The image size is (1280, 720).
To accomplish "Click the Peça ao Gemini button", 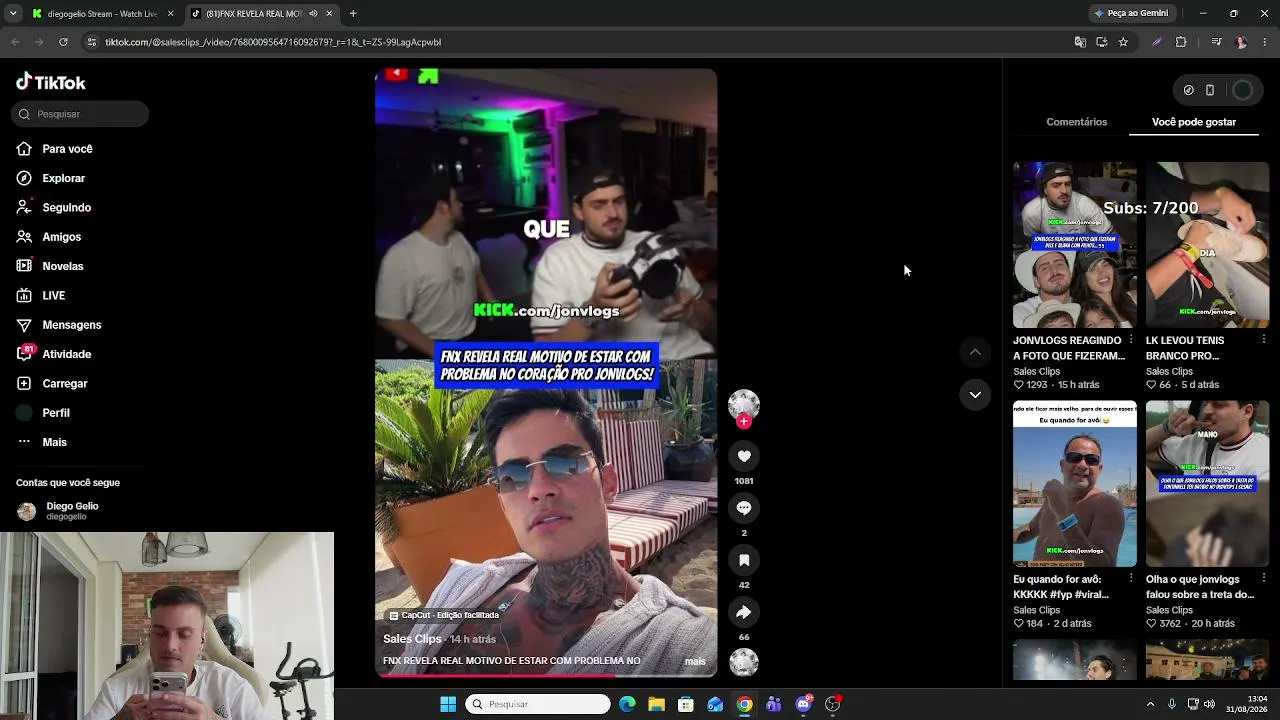I will pyautogui.click(x=1132, y=14).
